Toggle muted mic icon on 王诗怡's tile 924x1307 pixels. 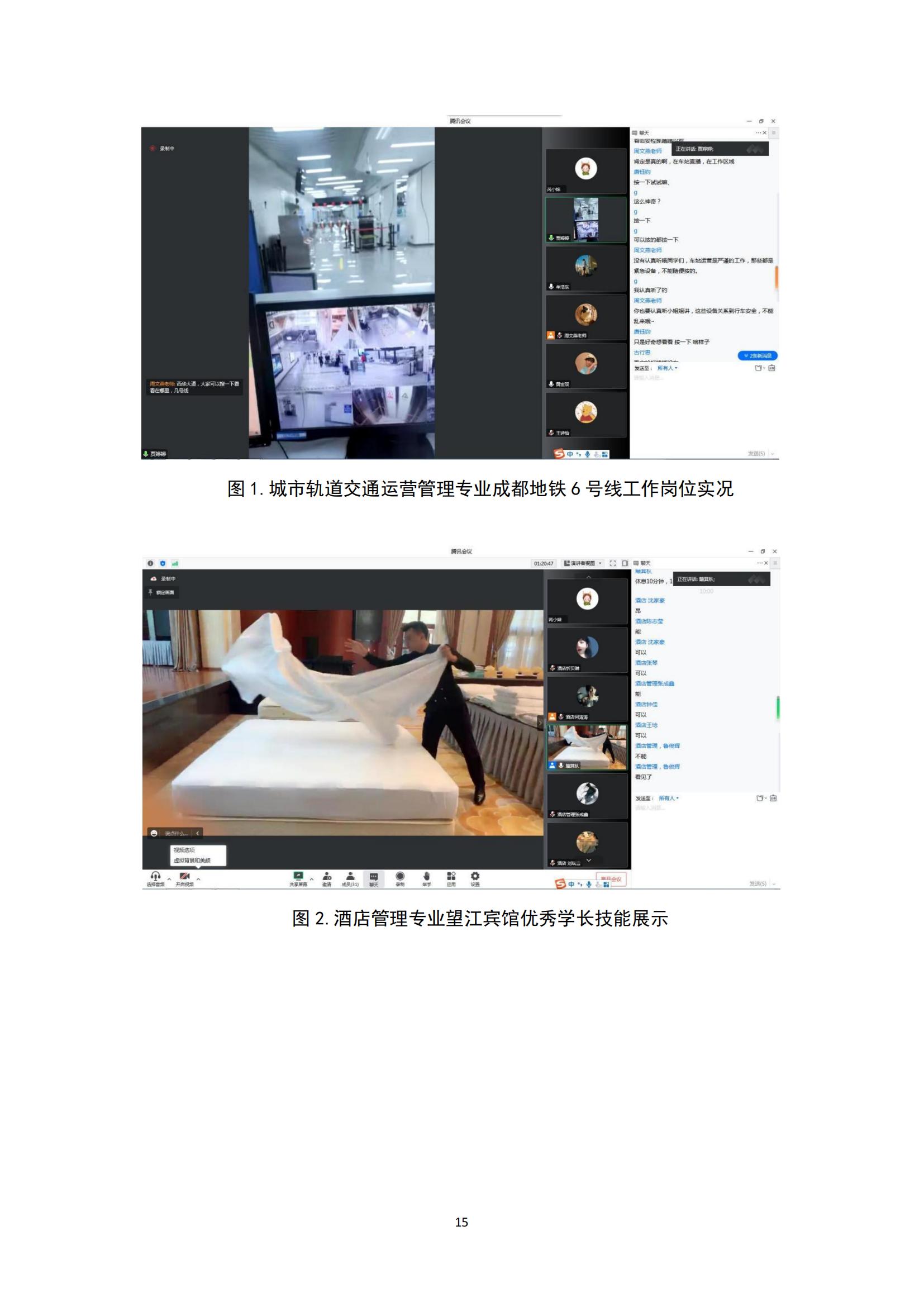click(551, 433)
